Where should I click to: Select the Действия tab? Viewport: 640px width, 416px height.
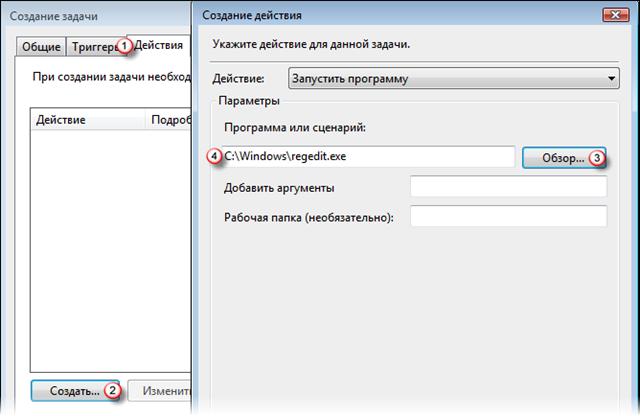pyautogui.click(x=158, y=45)
